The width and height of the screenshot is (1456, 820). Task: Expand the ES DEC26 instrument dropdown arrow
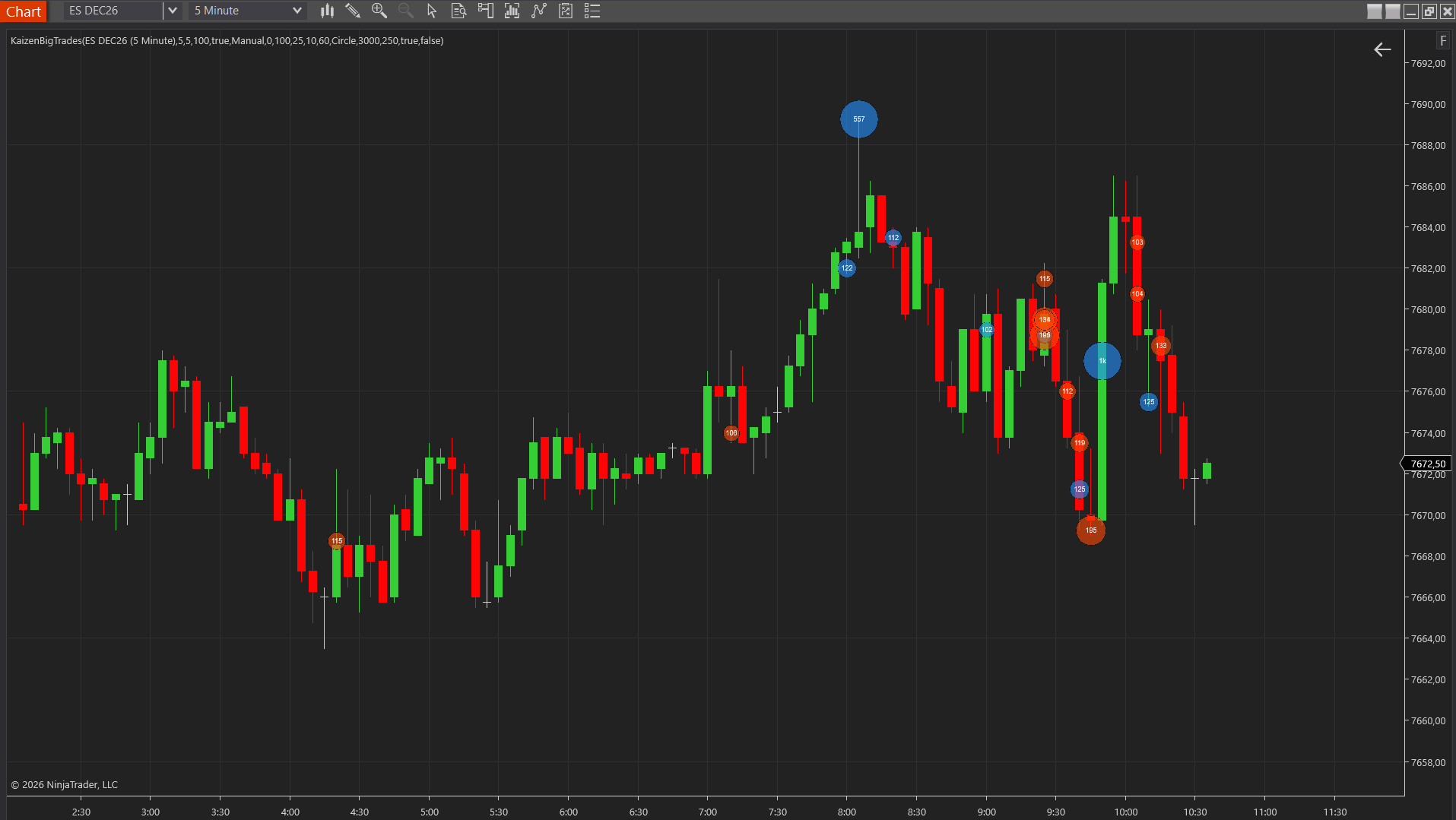173,11
